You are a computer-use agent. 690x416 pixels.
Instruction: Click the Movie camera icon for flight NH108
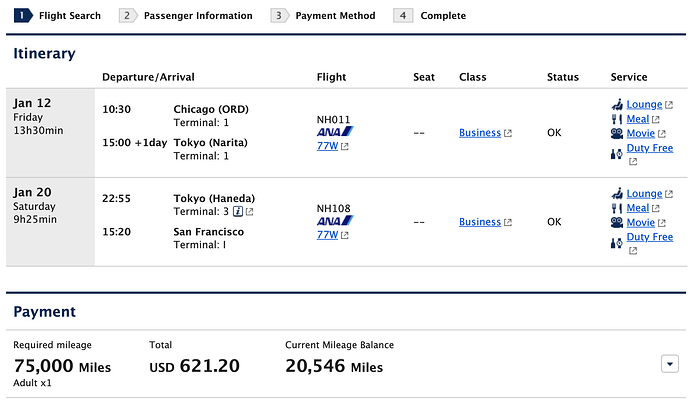click(x=617, y=222)
